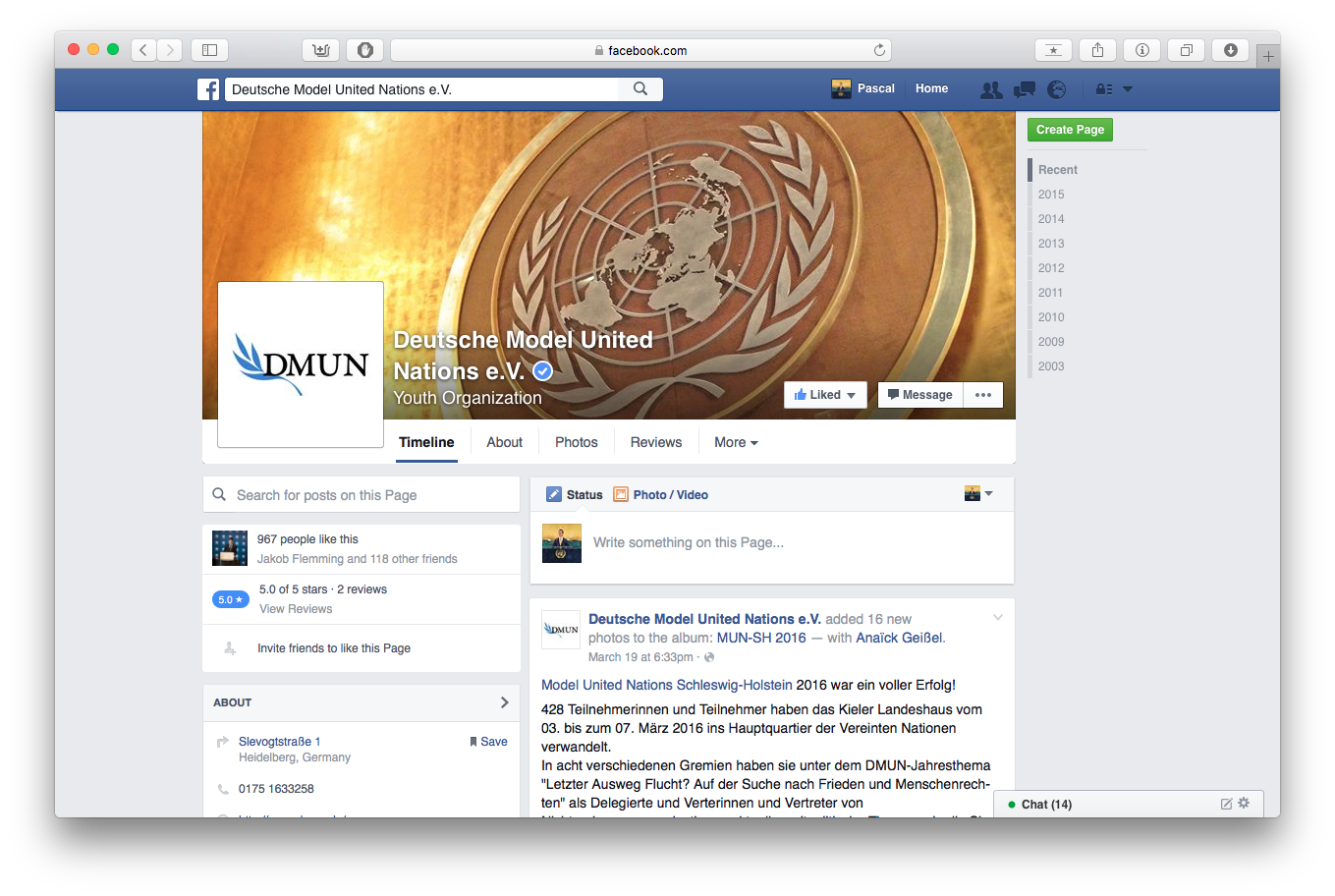Jump to Recent in timeline navigation

point(1058,170)
